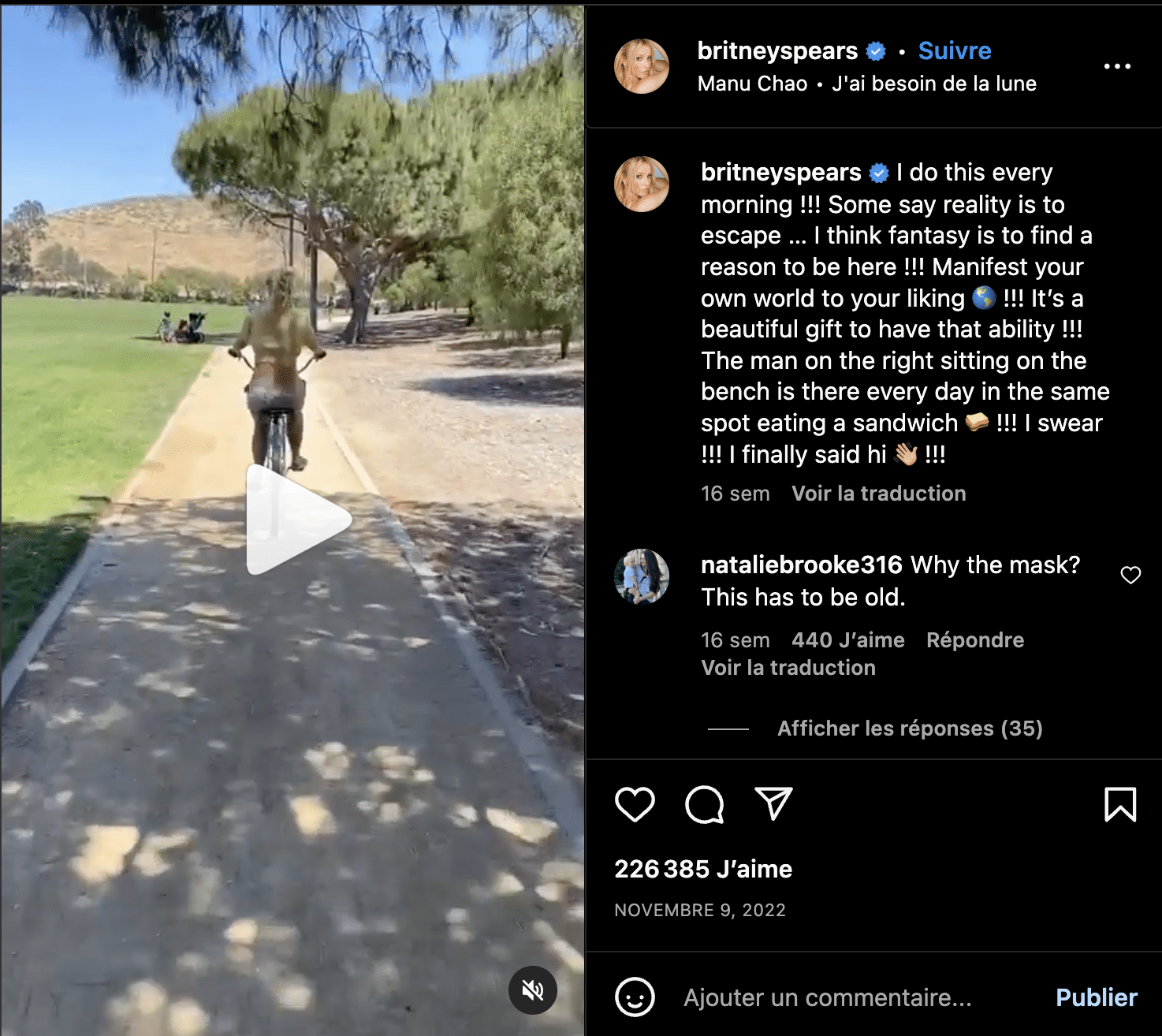The height and width of the screenshot is (1036, 1162).
Task: Expand Afficher les réponses (35)
Action: (910, 729)
